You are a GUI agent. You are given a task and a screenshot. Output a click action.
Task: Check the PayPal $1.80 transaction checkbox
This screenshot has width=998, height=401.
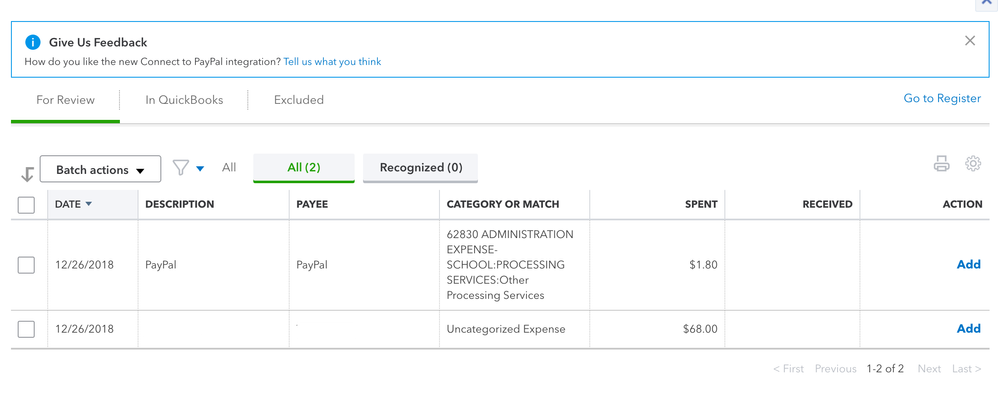[27, 265]
